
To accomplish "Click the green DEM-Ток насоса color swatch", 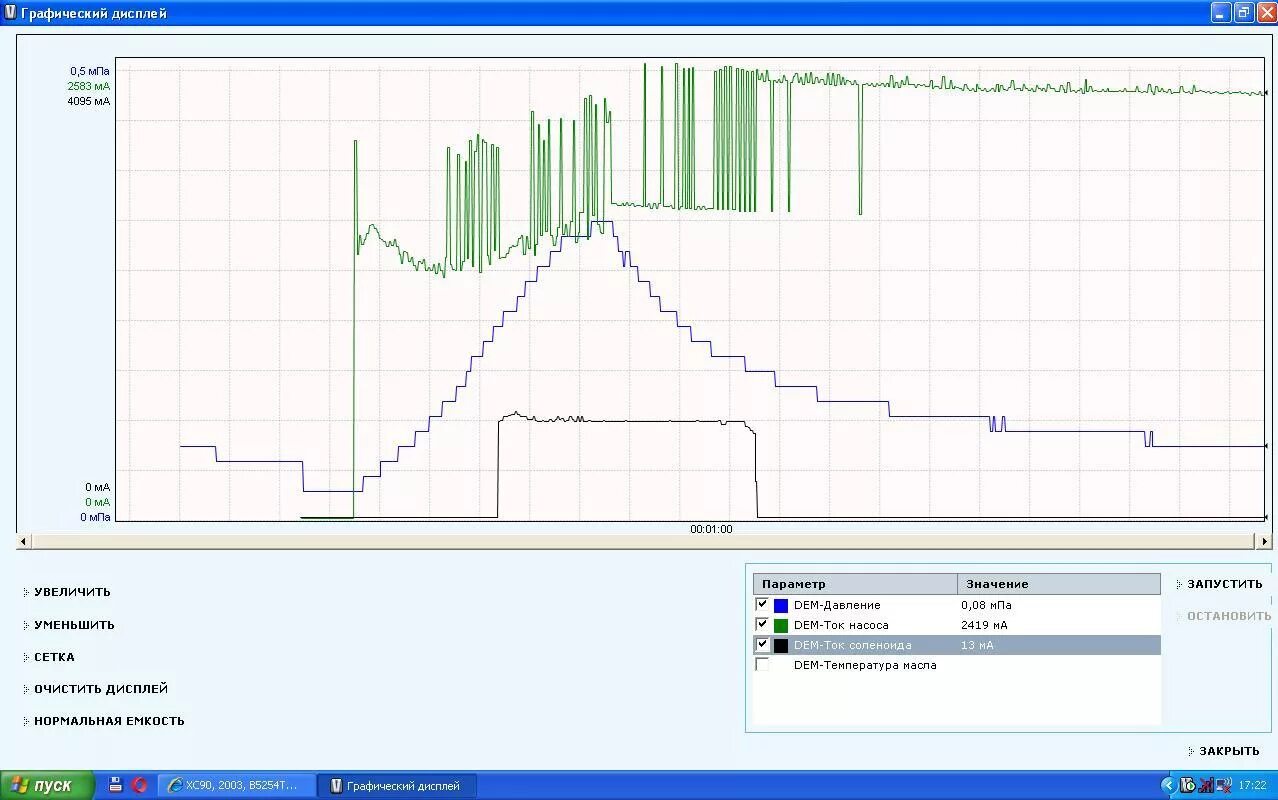I will 781,626.
